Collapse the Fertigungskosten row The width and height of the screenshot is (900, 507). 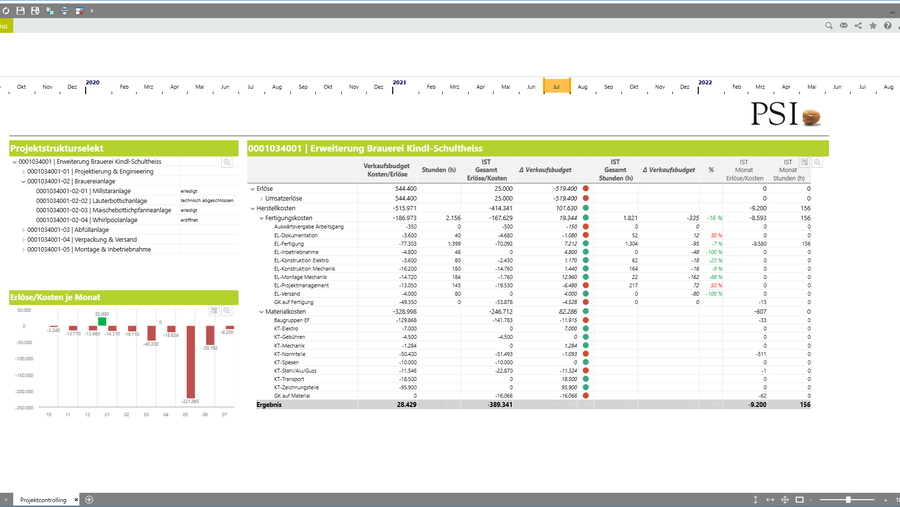click(261, 218)
